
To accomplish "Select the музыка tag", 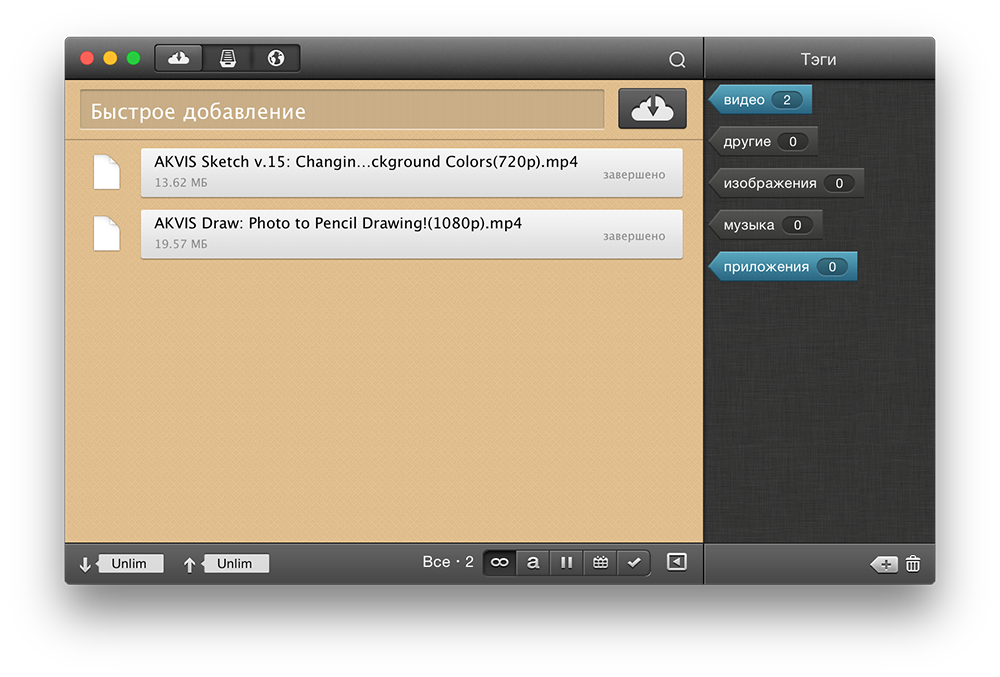I will point(765,225).
